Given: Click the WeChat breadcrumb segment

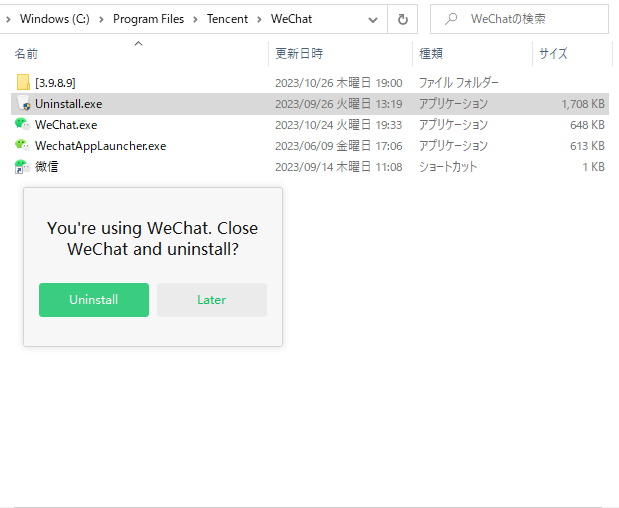Looking at the screenshot, I should click(x=291, y=19).
